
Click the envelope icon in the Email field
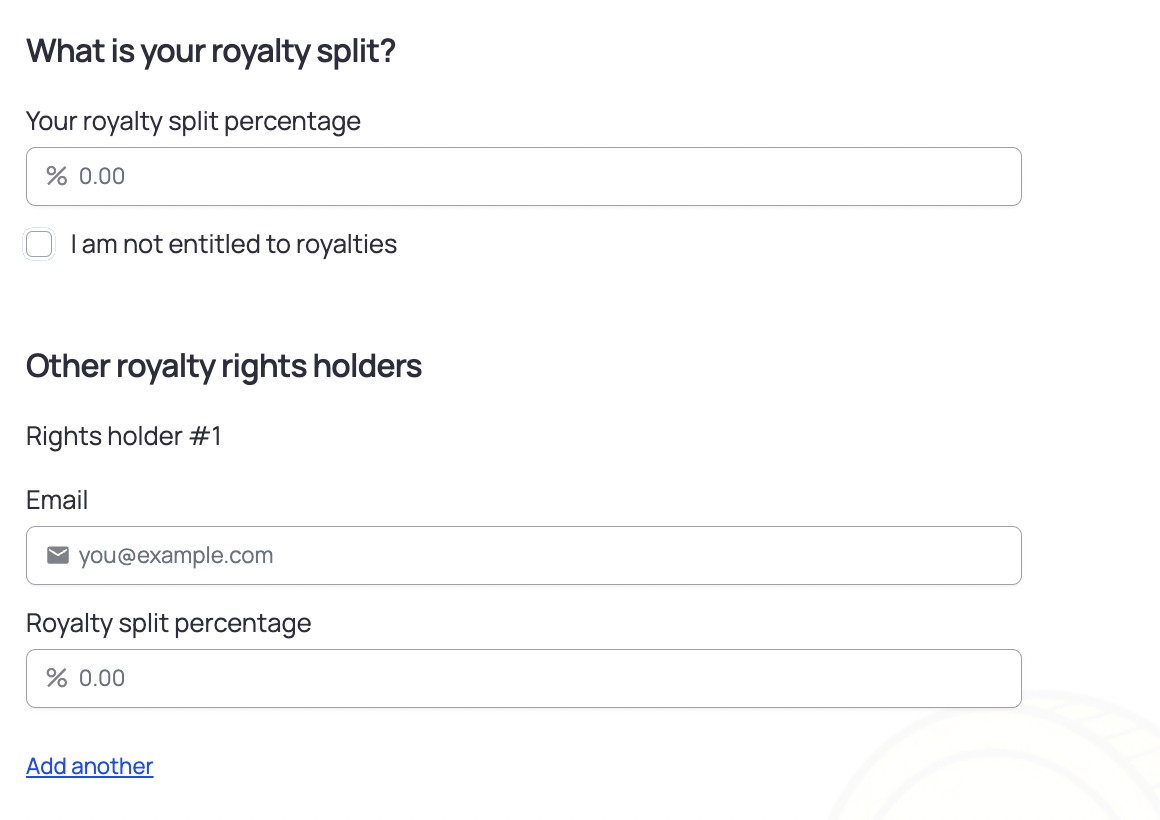(58, 555)
